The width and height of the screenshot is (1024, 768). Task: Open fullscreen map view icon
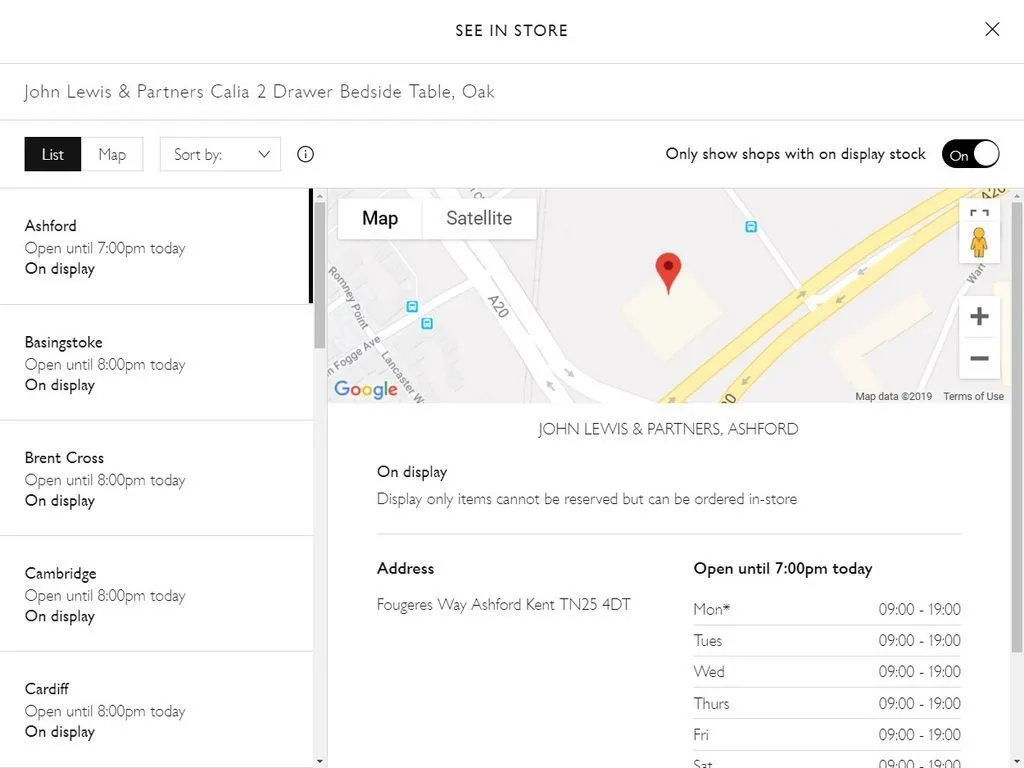tap(979, 213)
